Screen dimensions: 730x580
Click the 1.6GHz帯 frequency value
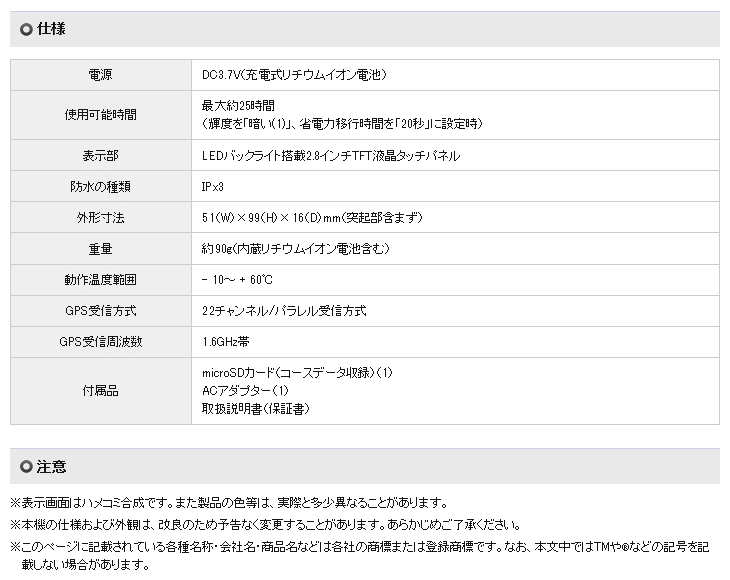coord(228,342)
